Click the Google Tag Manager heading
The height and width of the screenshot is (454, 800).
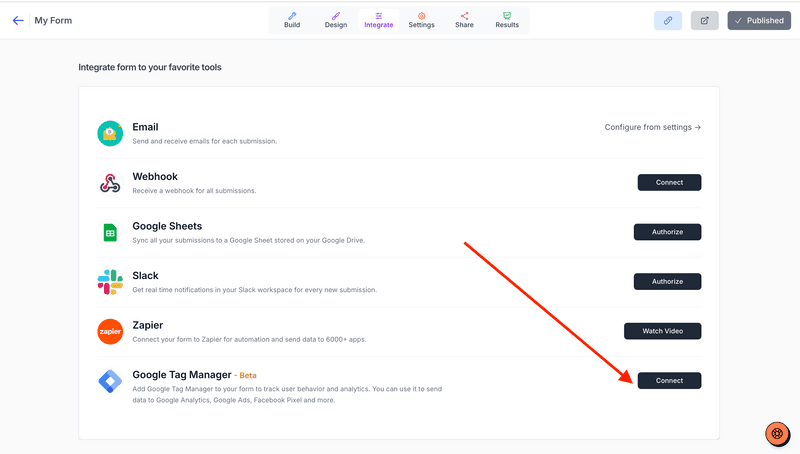click(x=182, y=374)
